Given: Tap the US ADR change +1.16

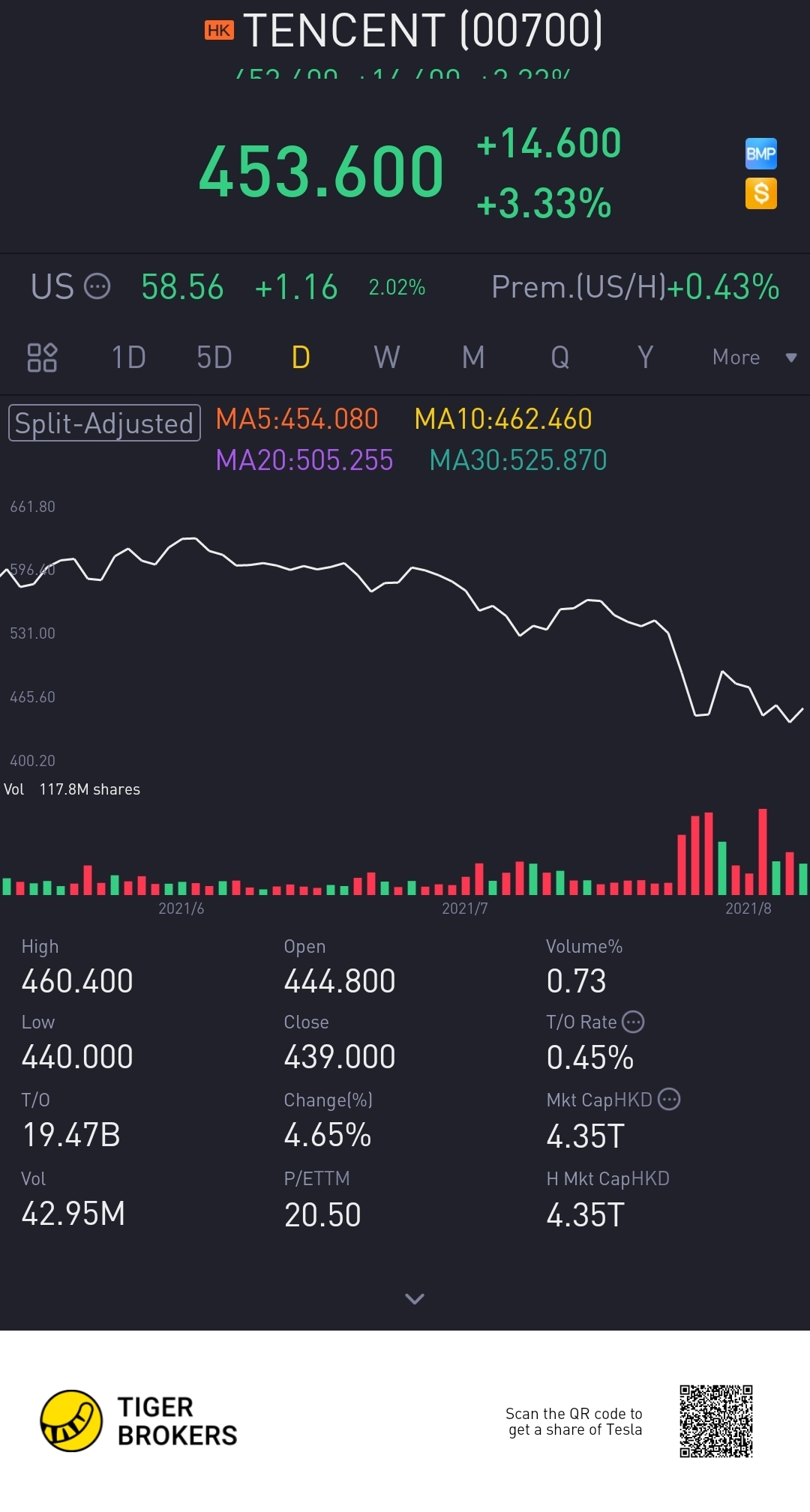Looking at the screenshot, I should point(296,287).
